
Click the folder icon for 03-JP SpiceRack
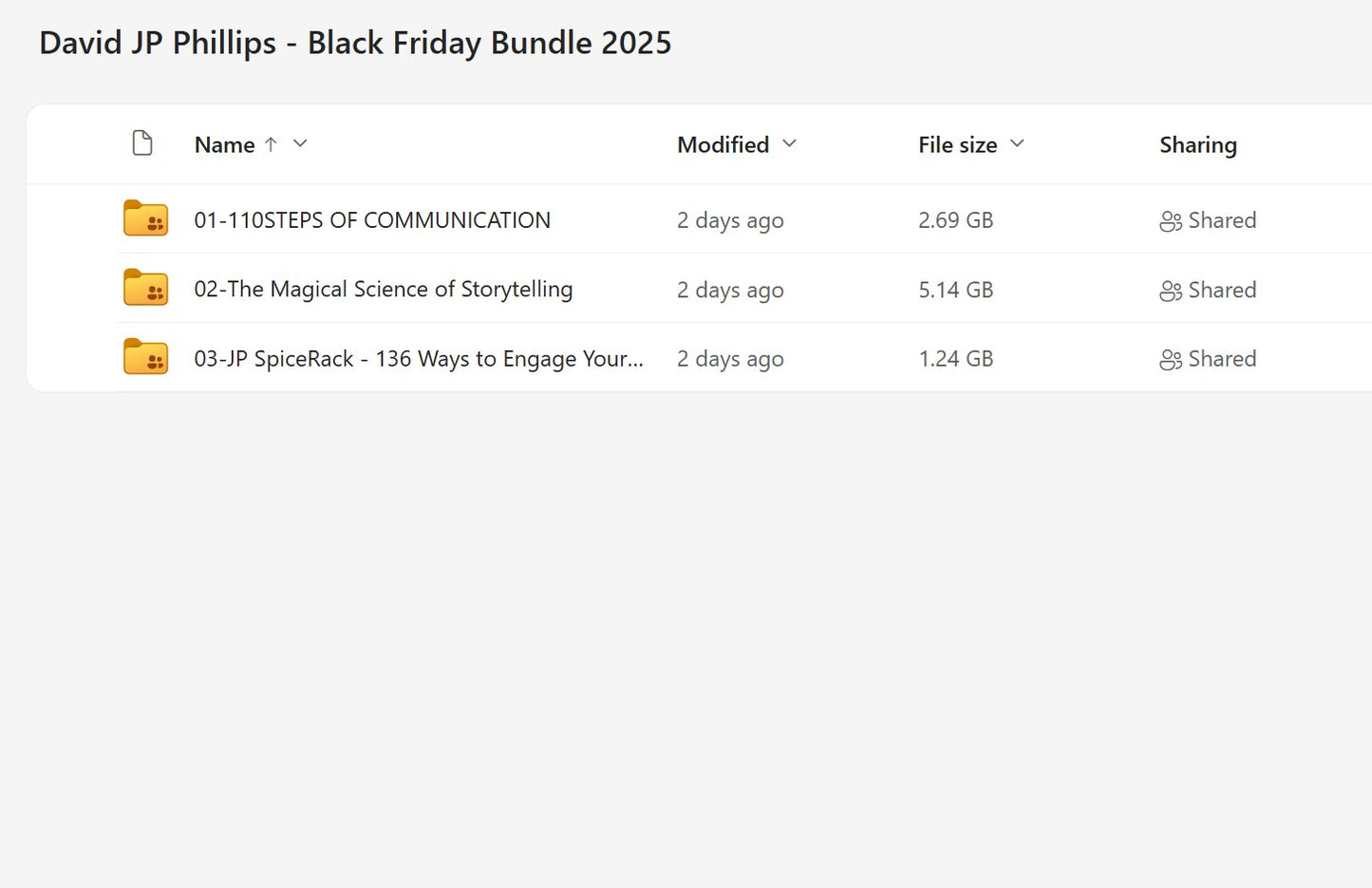[144, 357]
